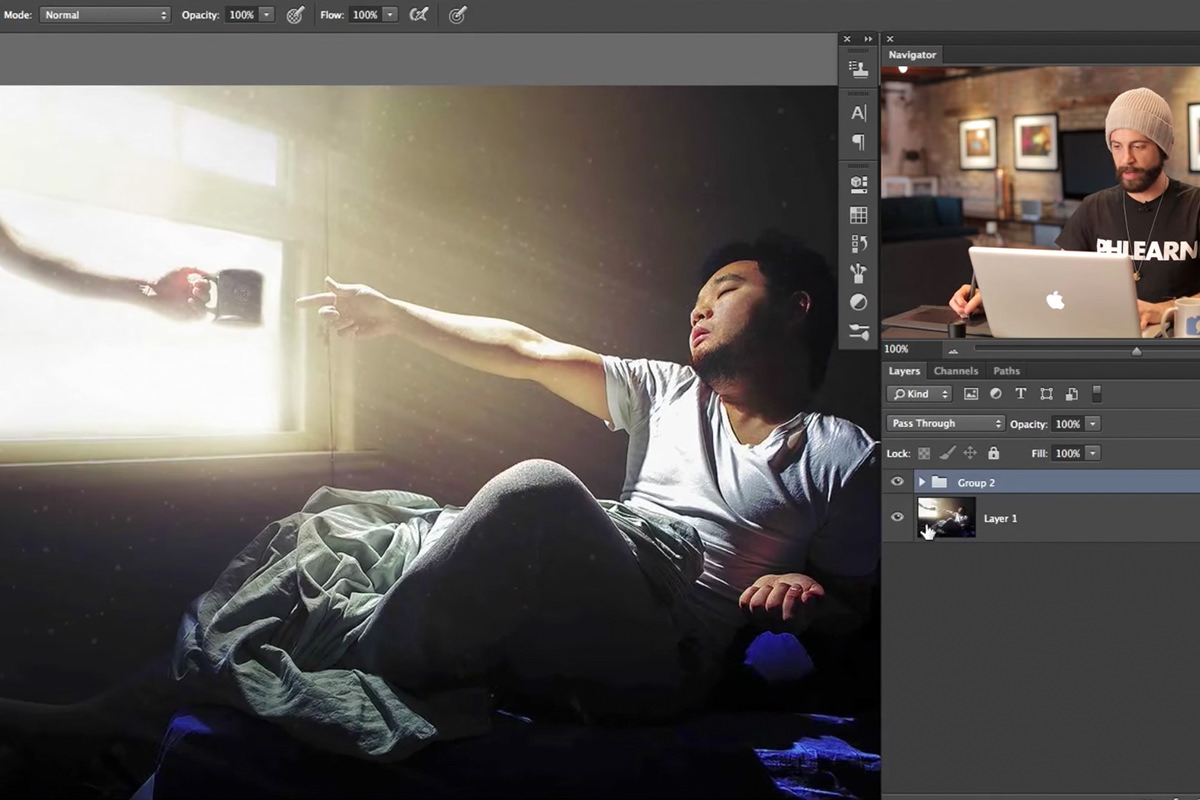The image size is (1200, 800).
Task: Filter layers for pixel layers icon
Action: coord(970,394)
